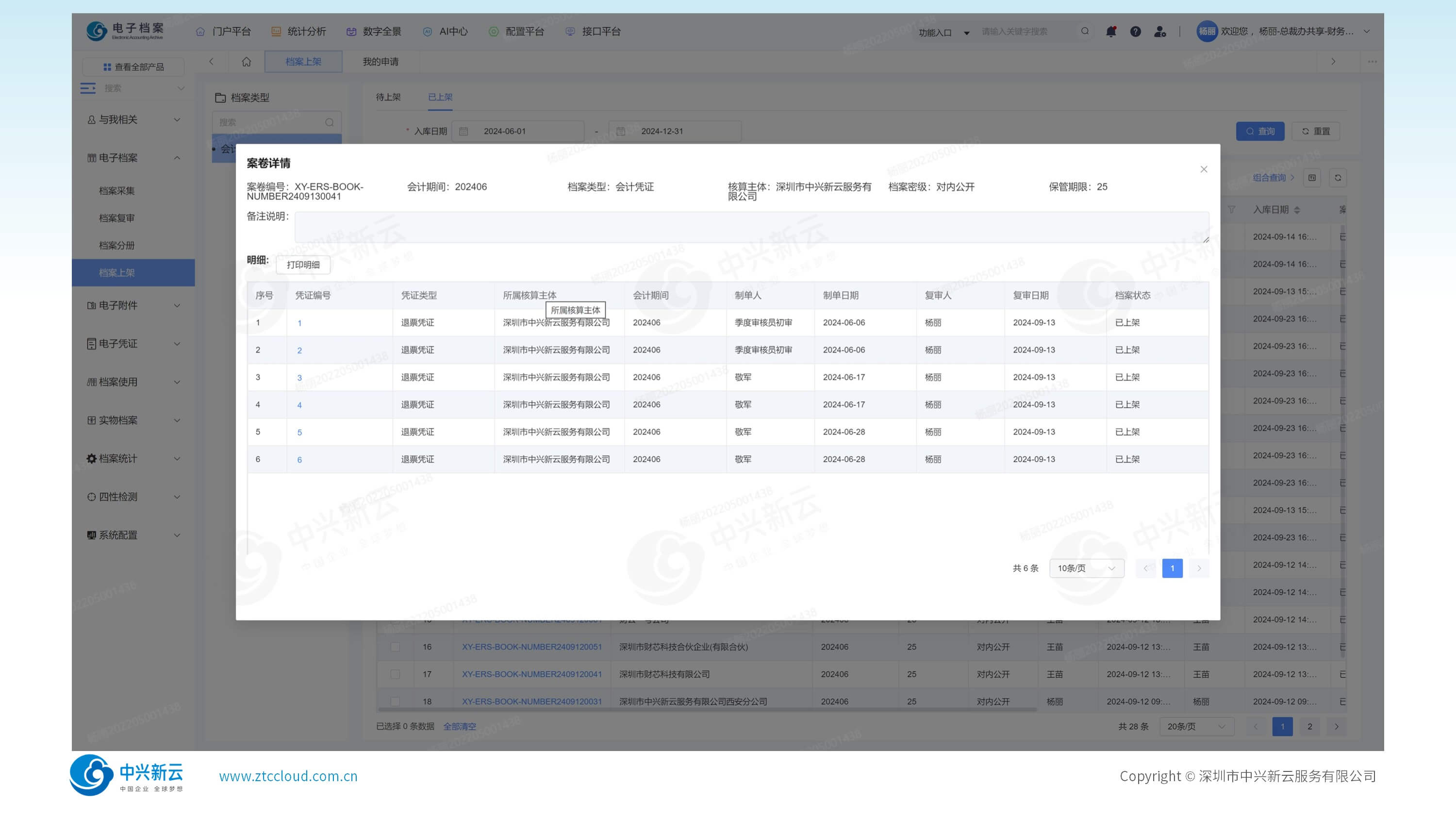
Task: Expand the 实物档案 sidebar group
Action: pos(133,420)
